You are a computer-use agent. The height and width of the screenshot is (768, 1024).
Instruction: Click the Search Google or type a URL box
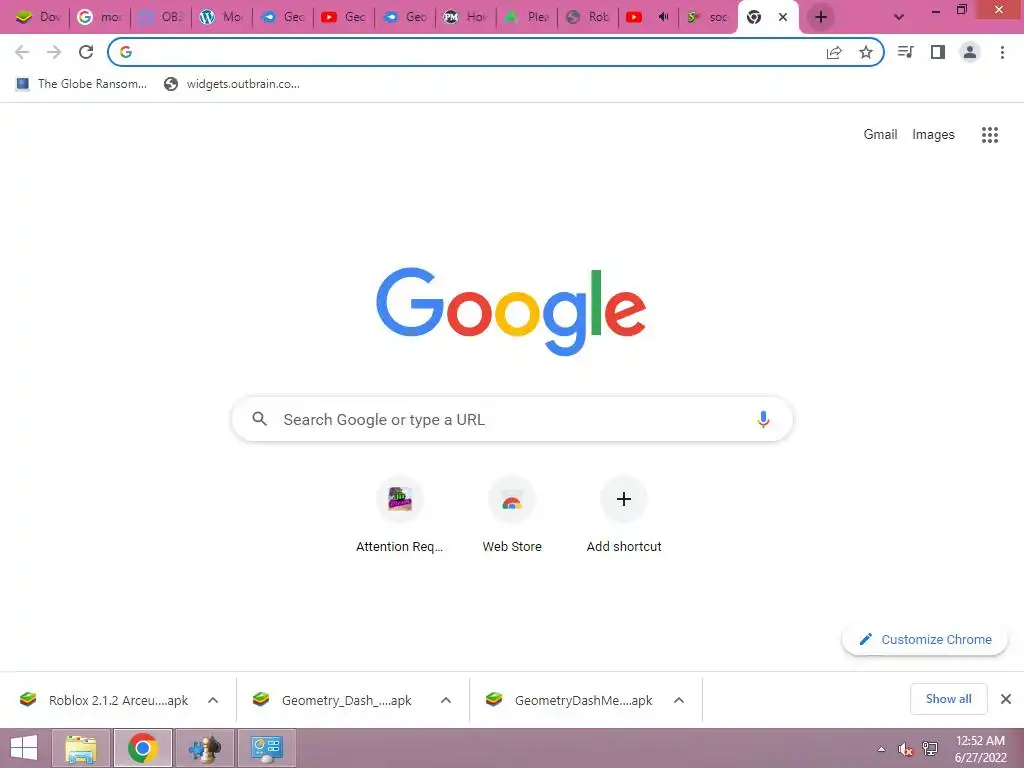coord(512,419)
